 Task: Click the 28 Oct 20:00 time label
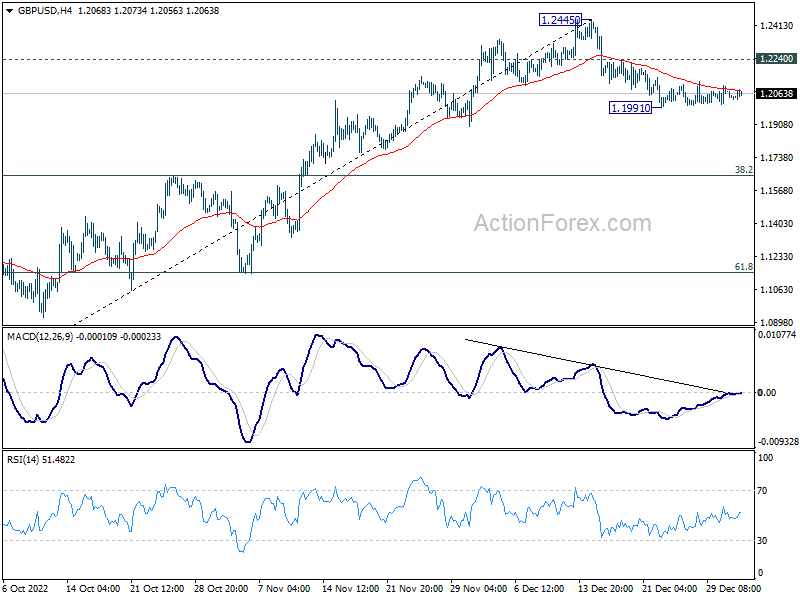(x=221, y=588)
